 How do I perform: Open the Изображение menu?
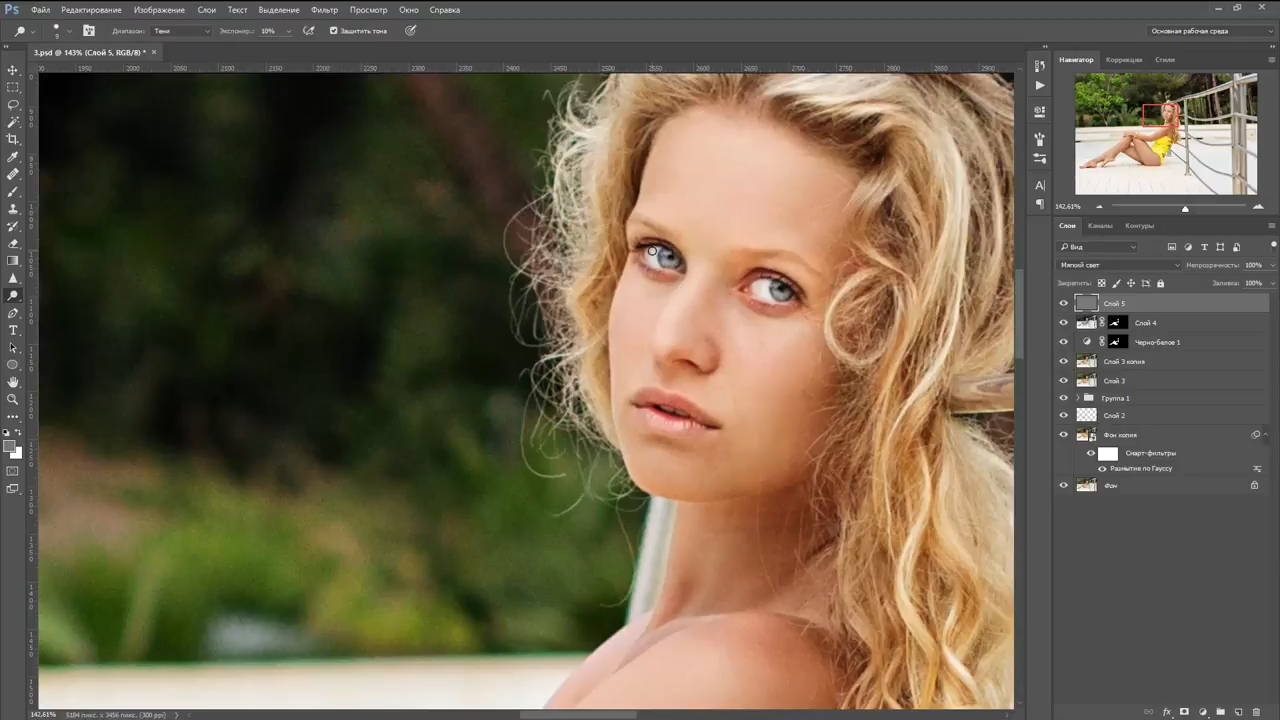coord(159,10)
